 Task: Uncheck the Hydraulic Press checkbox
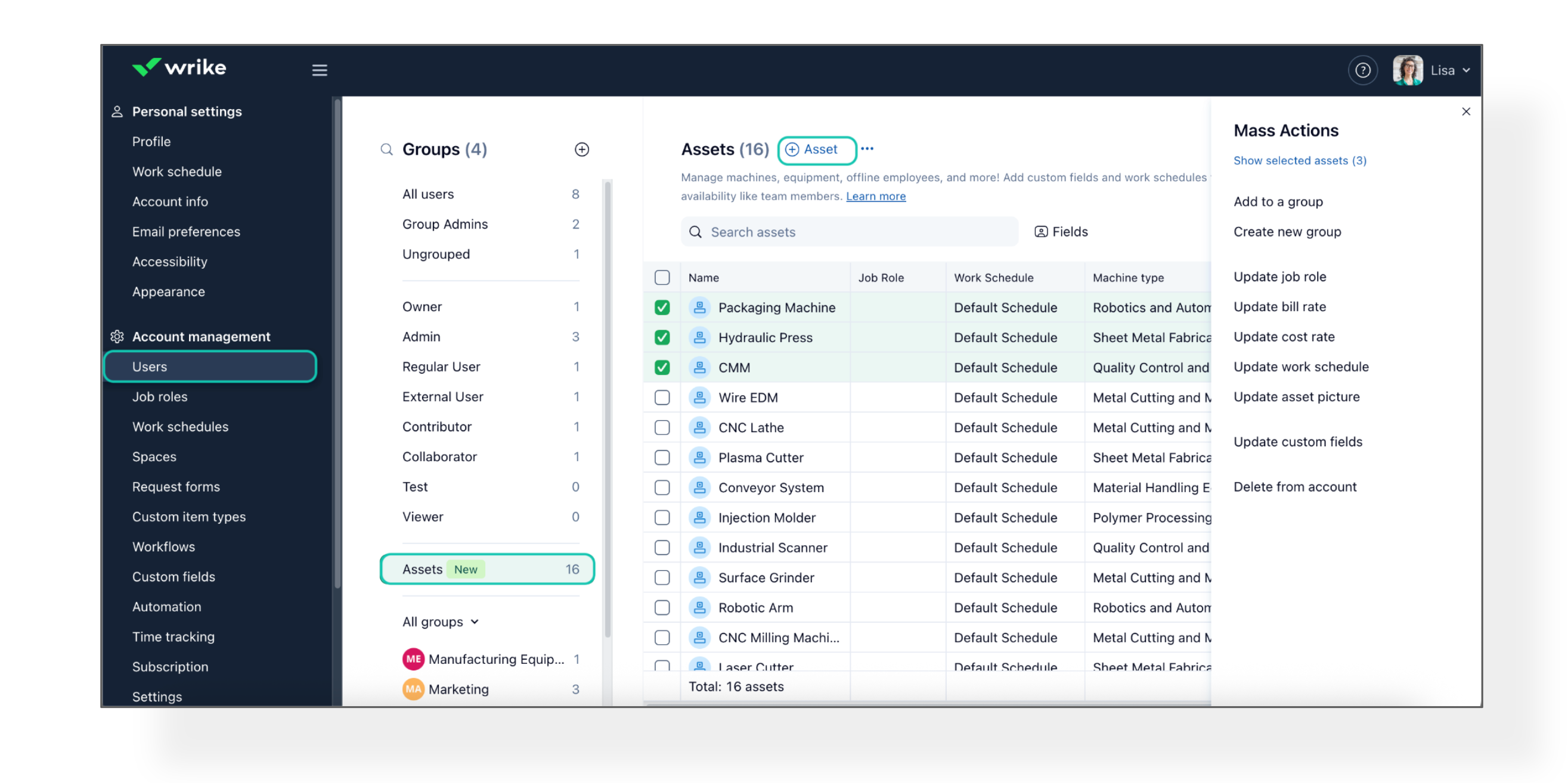click(x=662, y=338)
